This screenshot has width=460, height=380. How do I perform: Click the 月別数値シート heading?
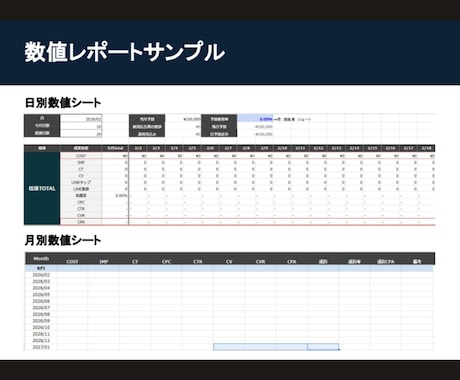(x=63, y=240)
